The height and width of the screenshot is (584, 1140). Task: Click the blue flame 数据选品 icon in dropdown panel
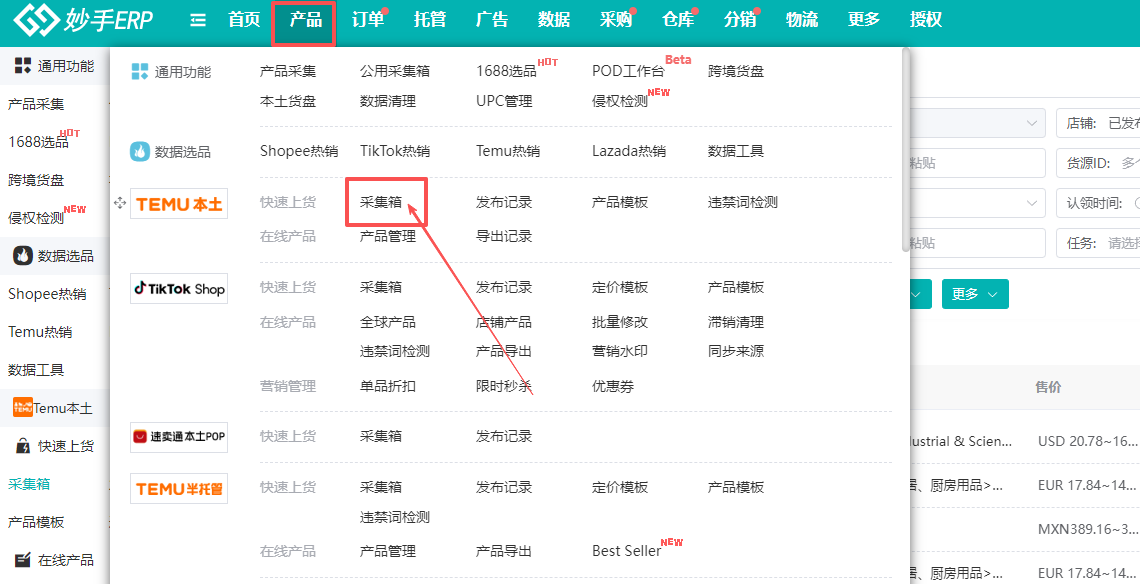[x=140, y=151]
